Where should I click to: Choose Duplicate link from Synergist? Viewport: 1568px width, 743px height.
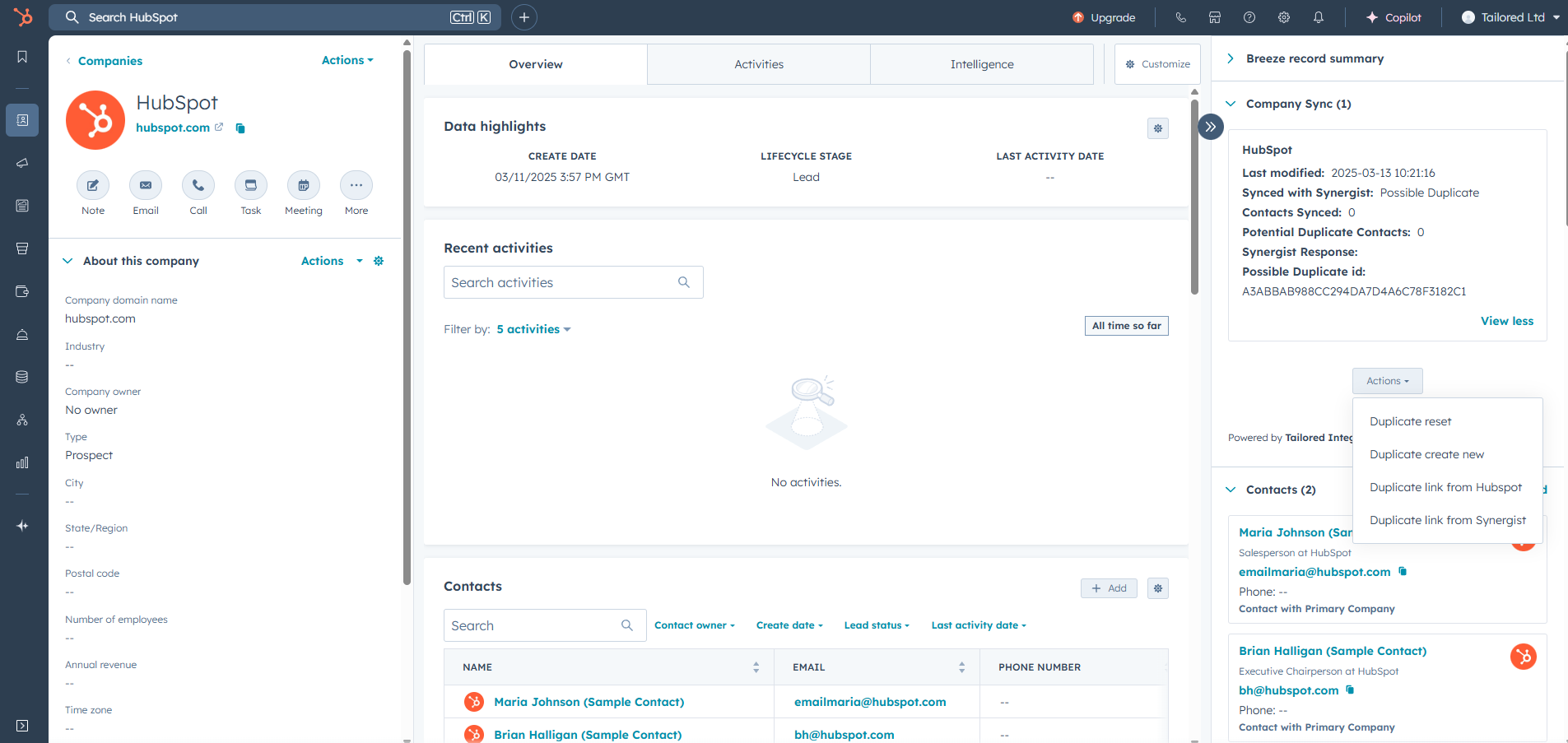point(1447,520)
